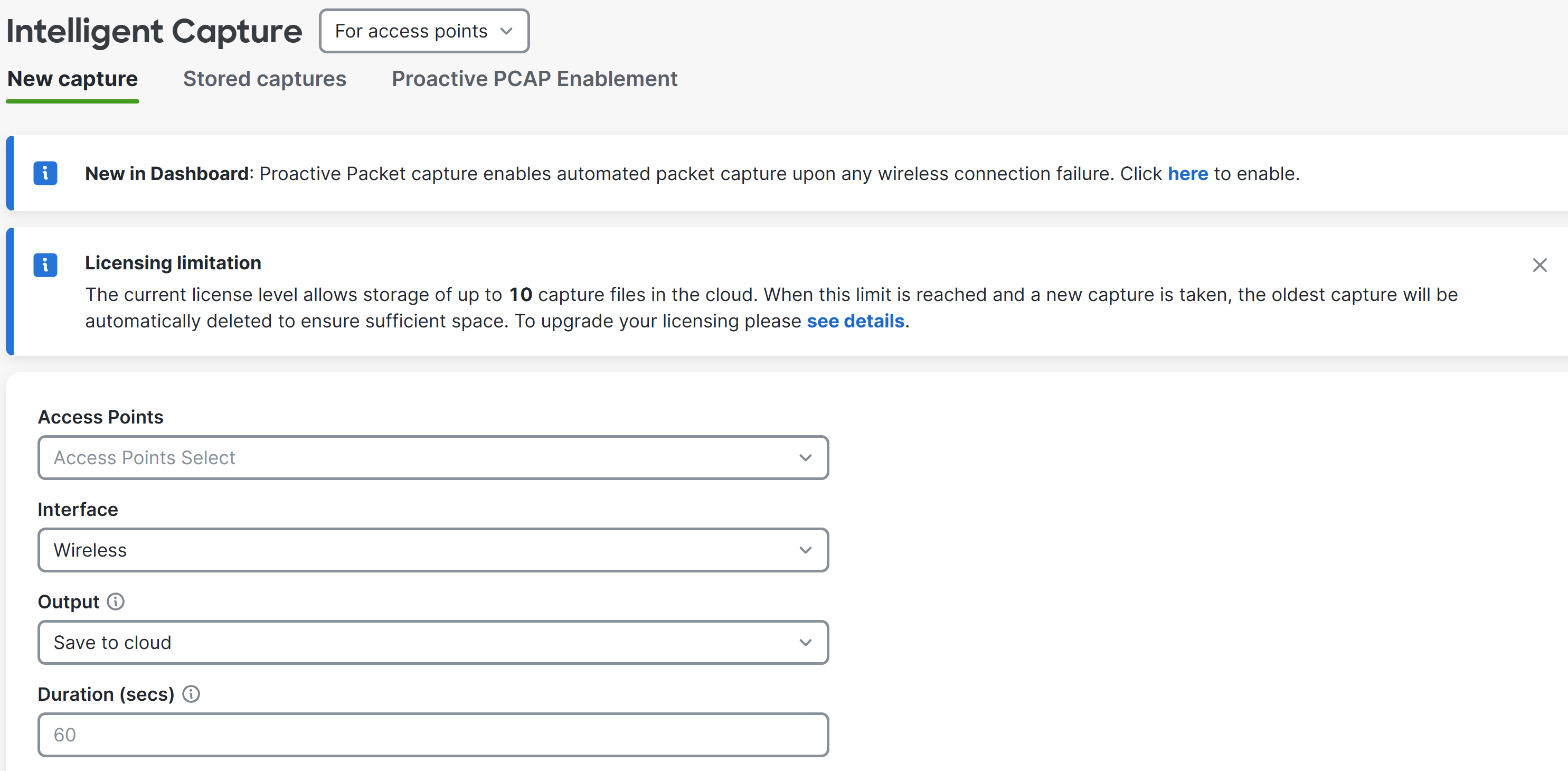The image size is (1568, 771).
Task: Click the Intelligent Capture page heading
Action: click(x=154, y=31)
